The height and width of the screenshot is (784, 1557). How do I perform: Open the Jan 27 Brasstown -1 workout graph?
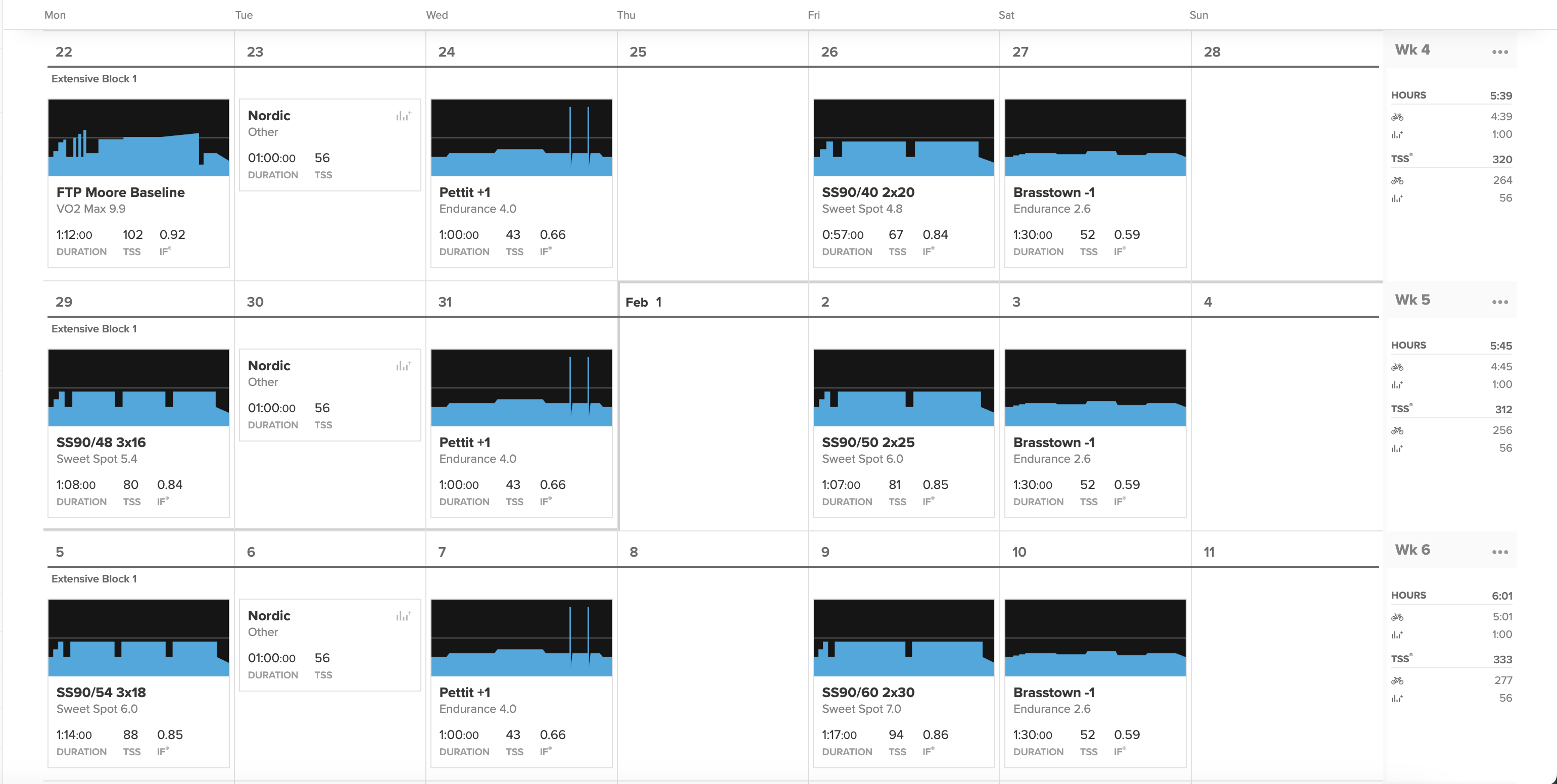[x=1095, y=138]
